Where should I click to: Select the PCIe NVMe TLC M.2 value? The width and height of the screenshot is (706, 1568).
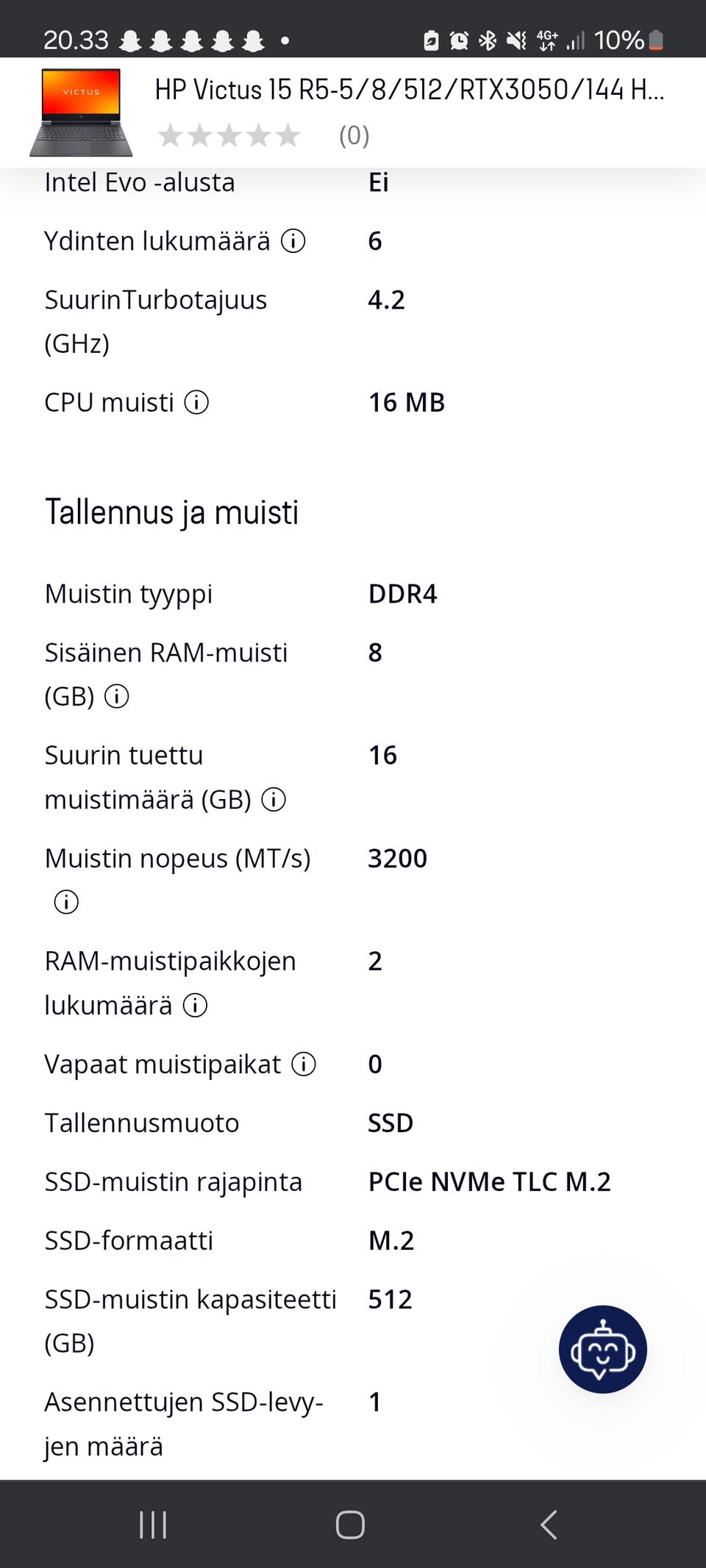(x=489, y=1181)
